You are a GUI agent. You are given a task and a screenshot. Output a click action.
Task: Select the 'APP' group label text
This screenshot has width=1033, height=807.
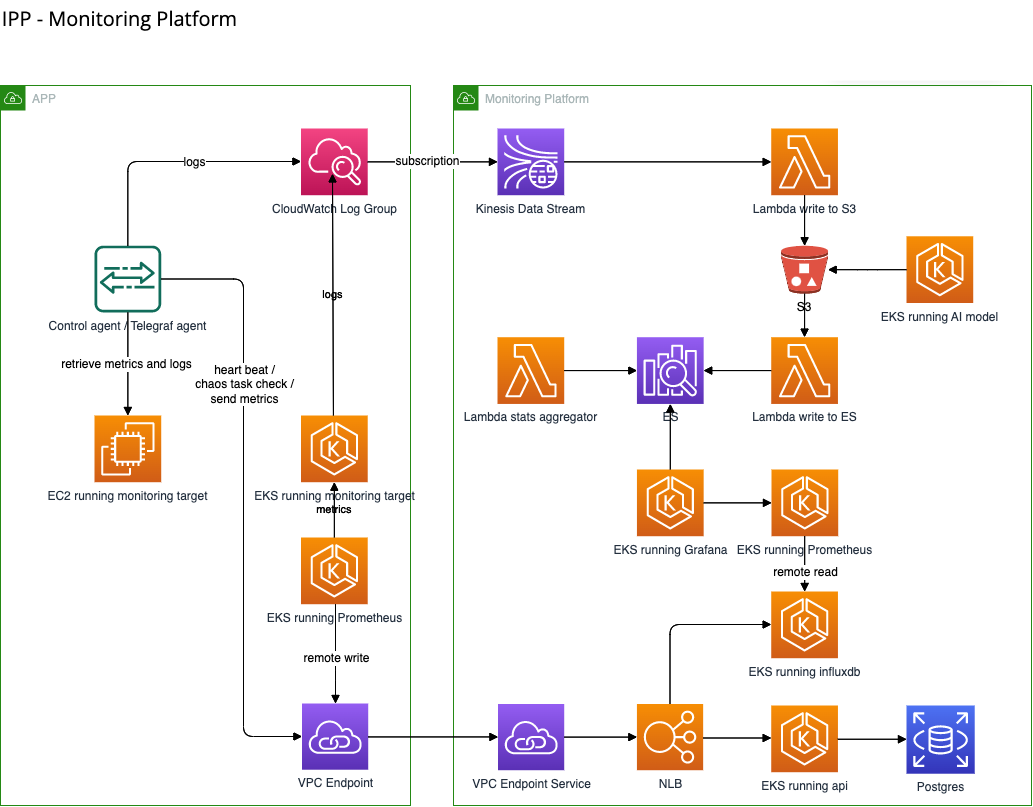43,99
